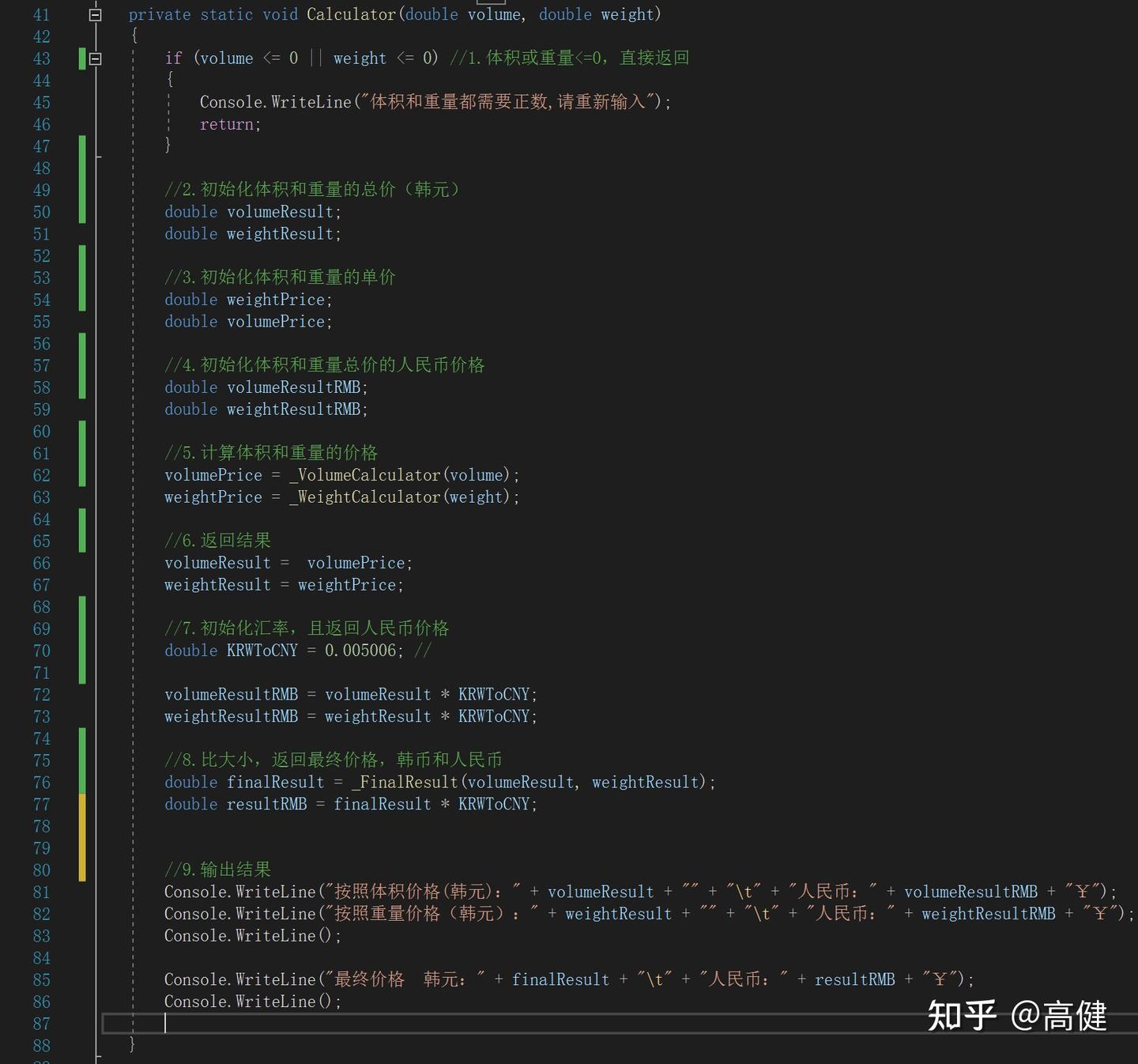Image resolution: width=1138 pixels, height=1064 pixels.
Task: Click line number 88 in the gutter
Action: [x=42, y=1046]
